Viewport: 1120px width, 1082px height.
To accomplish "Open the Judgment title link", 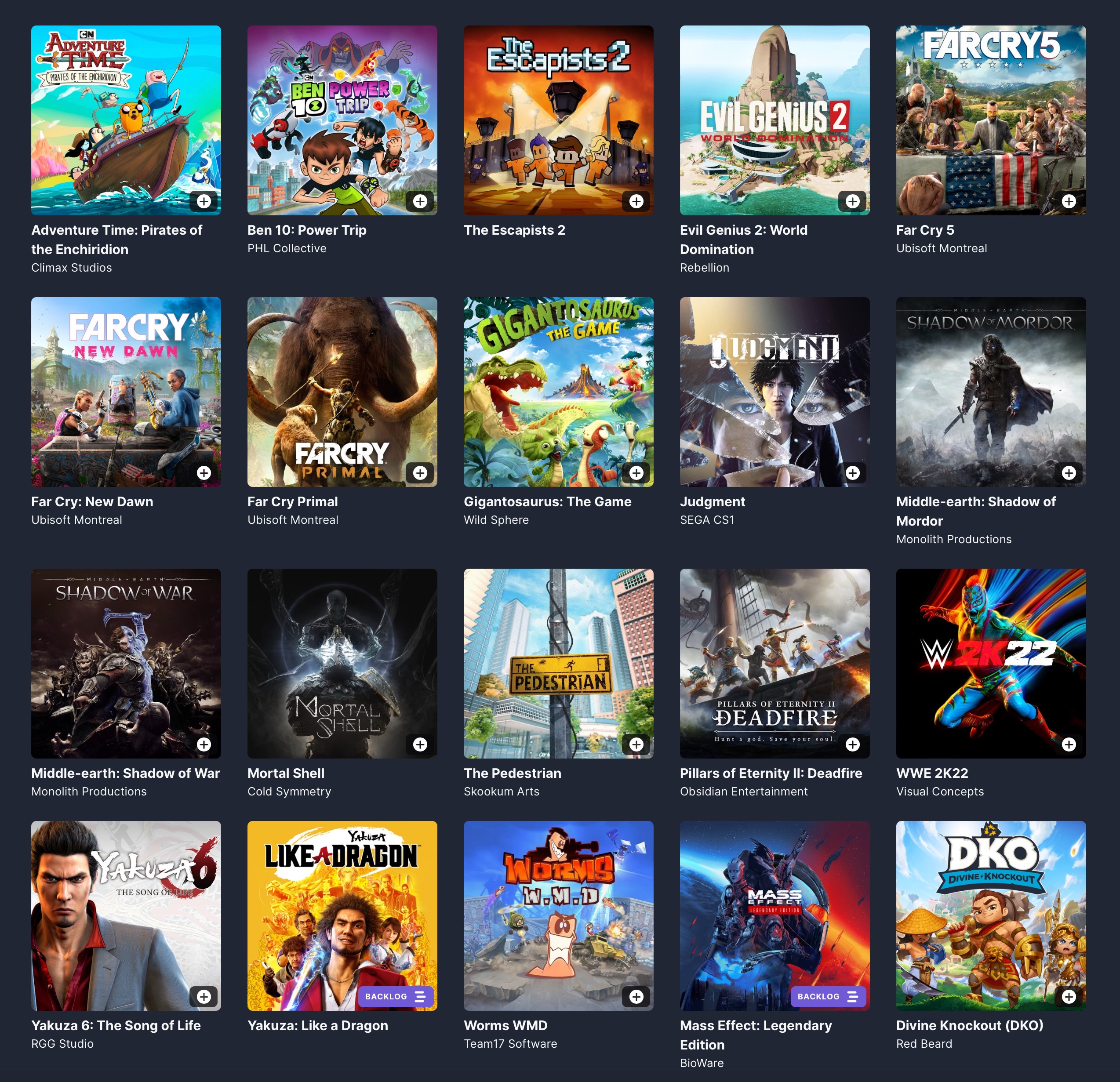I will [713, 501].
